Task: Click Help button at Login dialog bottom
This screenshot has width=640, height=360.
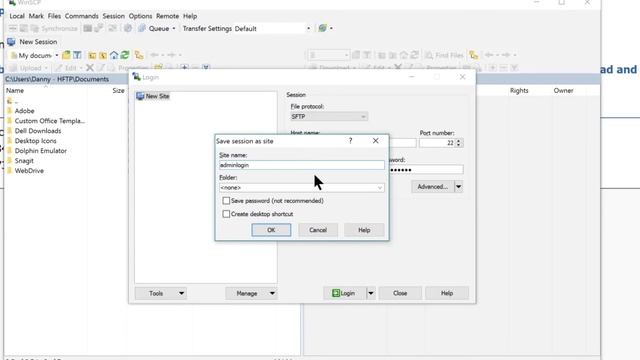Action: (x=447, y=293)
